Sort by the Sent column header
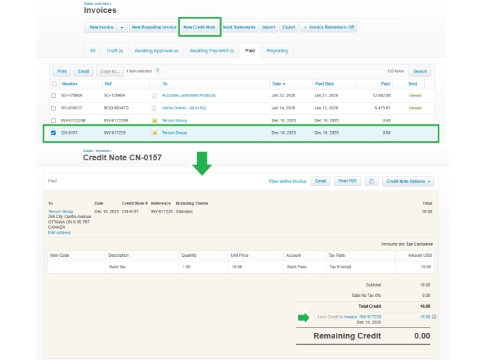Viewport: 480px width, 360px height. (x=413, y=84)
